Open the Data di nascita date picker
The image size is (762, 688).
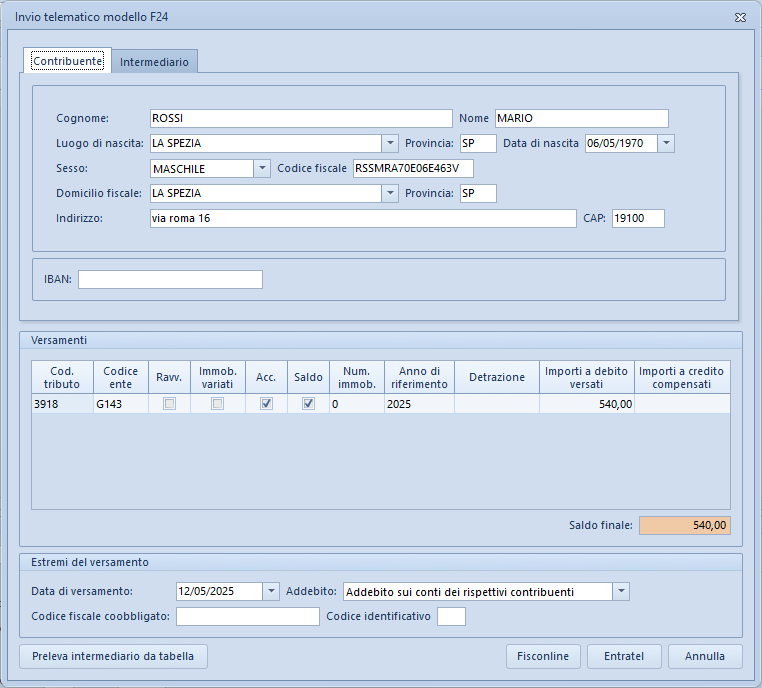[x=666, y=143]
